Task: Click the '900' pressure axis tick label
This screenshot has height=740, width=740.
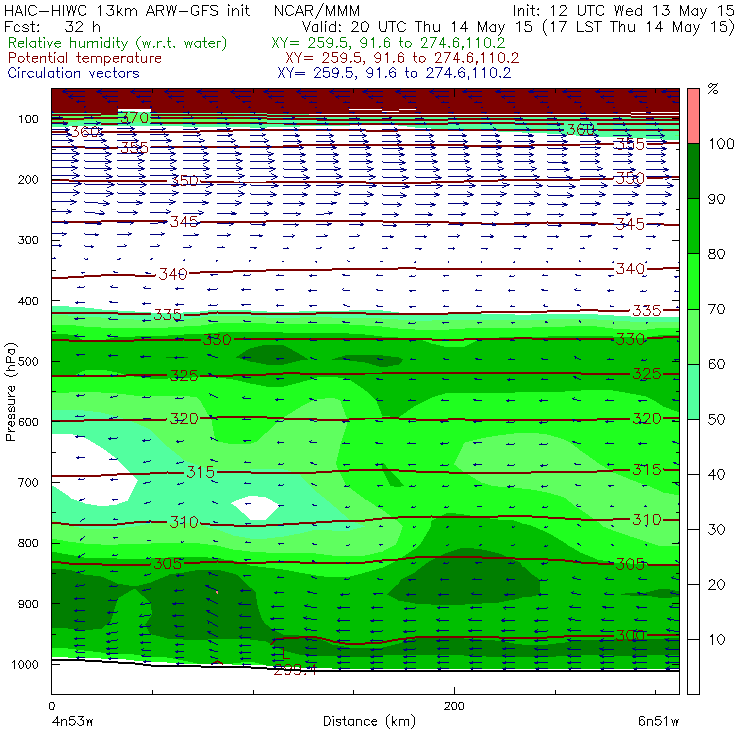Action: 28,604
